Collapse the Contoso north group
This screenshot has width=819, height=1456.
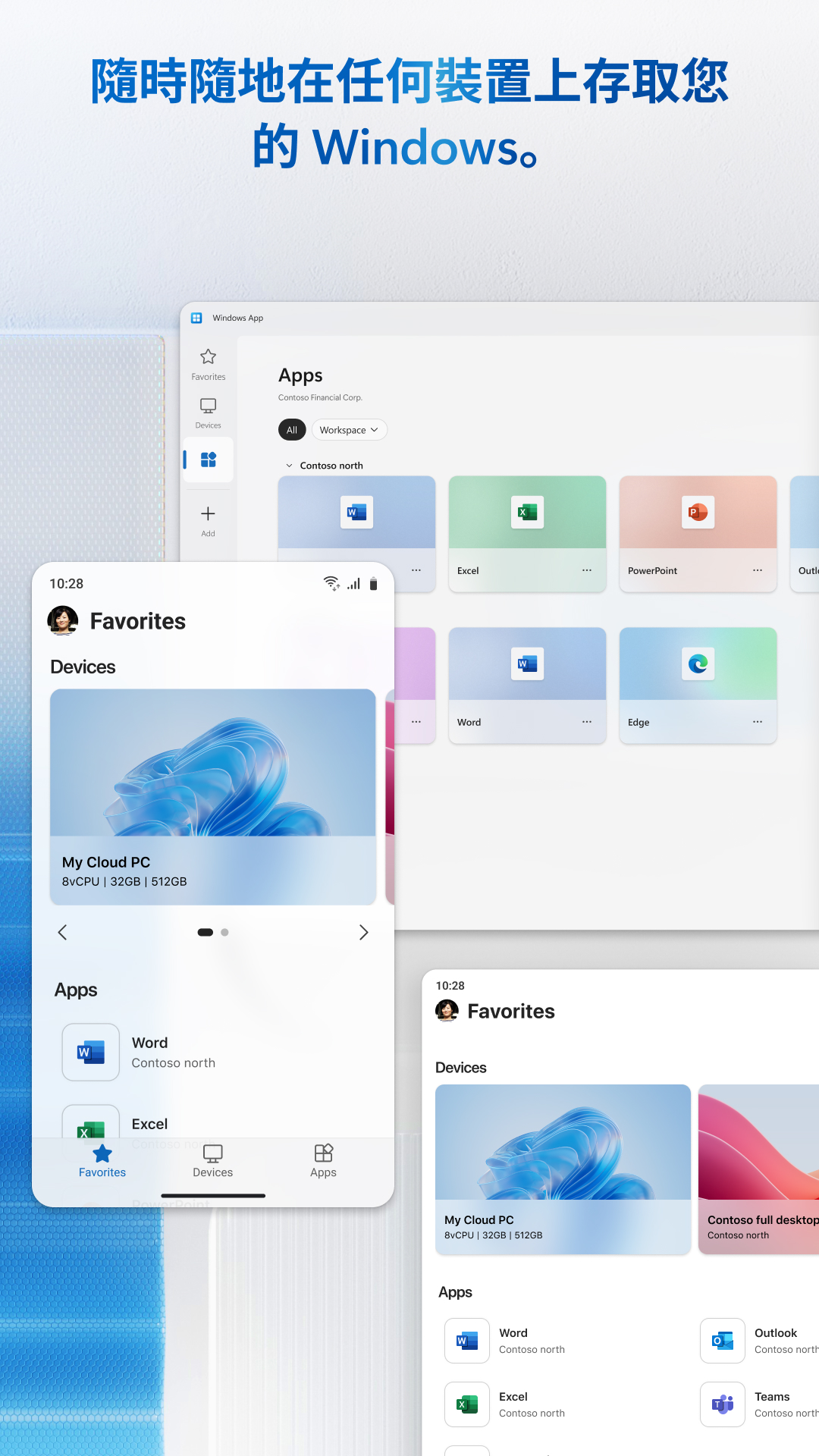coord(289,466)
